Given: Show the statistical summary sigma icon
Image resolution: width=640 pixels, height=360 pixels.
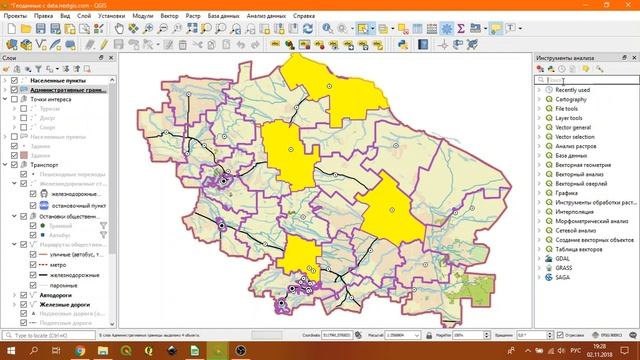Looking at the screenshot, I should (x=461, y=29).
